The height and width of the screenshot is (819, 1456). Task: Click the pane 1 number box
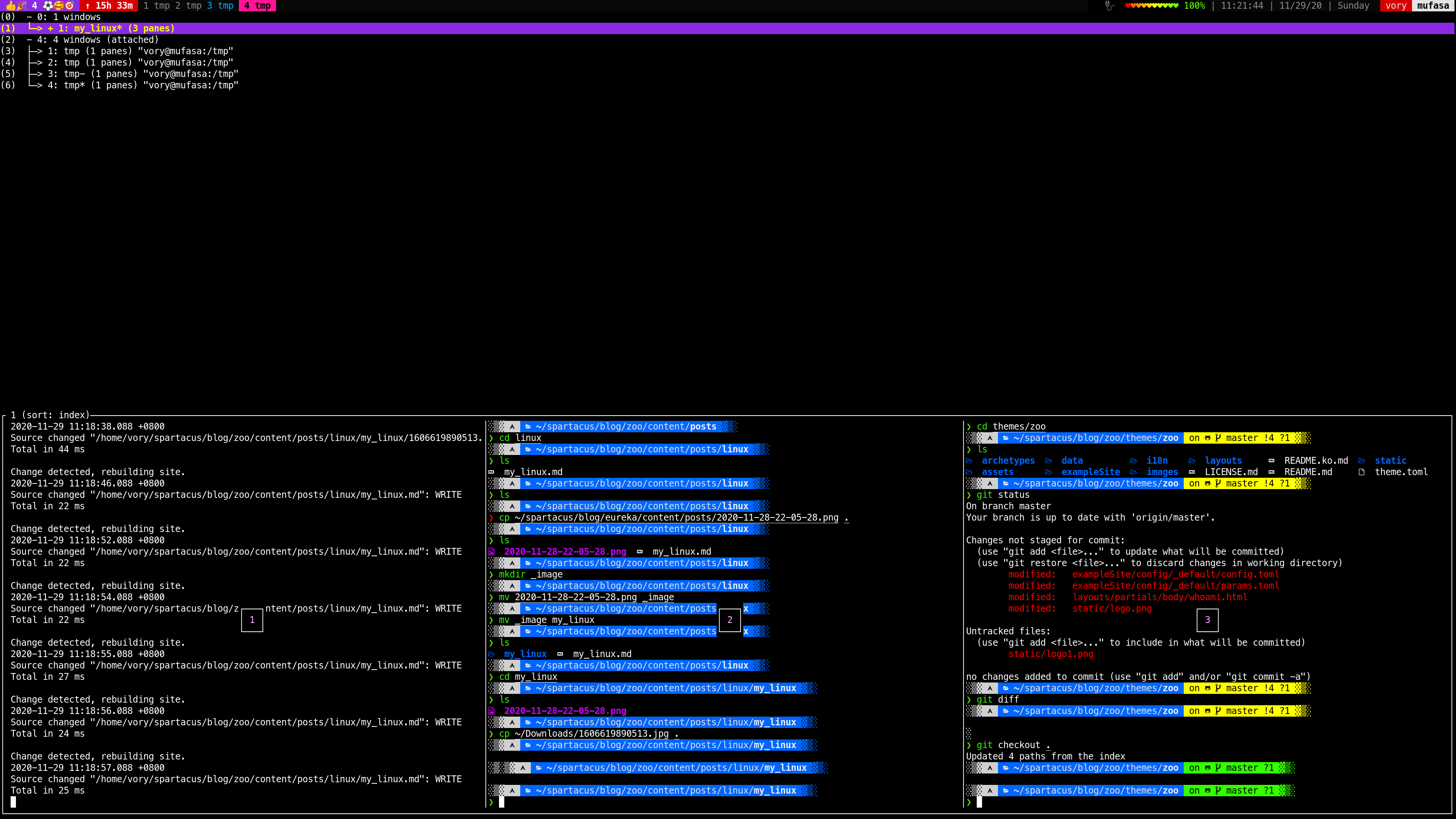[x=251, y=620]
